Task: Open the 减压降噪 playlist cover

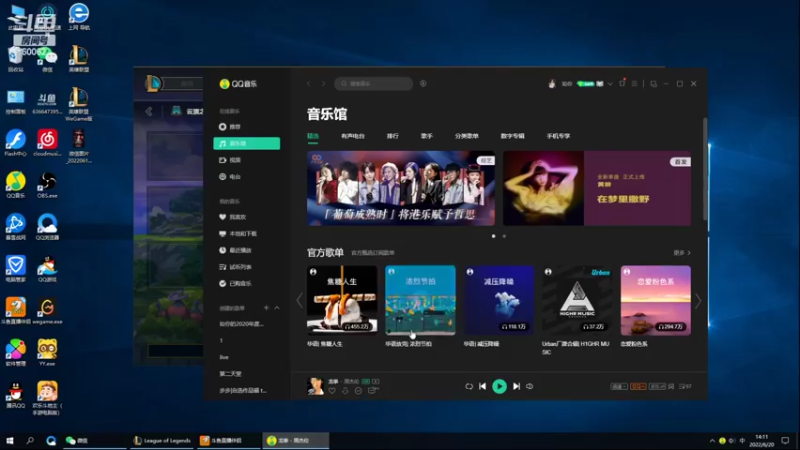Action: (498, 300)
